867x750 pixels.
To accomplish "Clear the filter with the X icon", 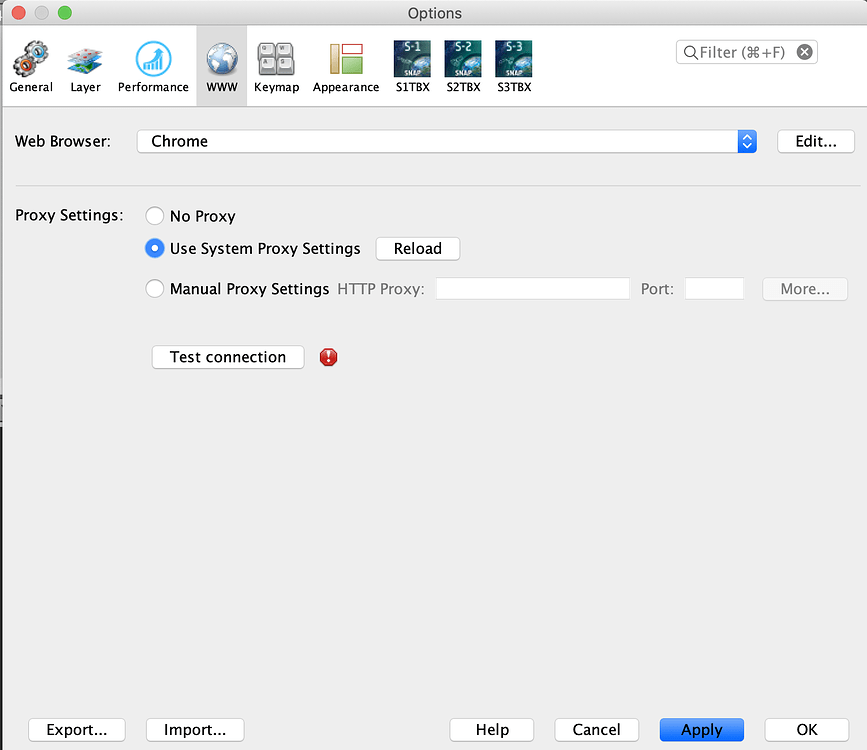I will (805, 52).
